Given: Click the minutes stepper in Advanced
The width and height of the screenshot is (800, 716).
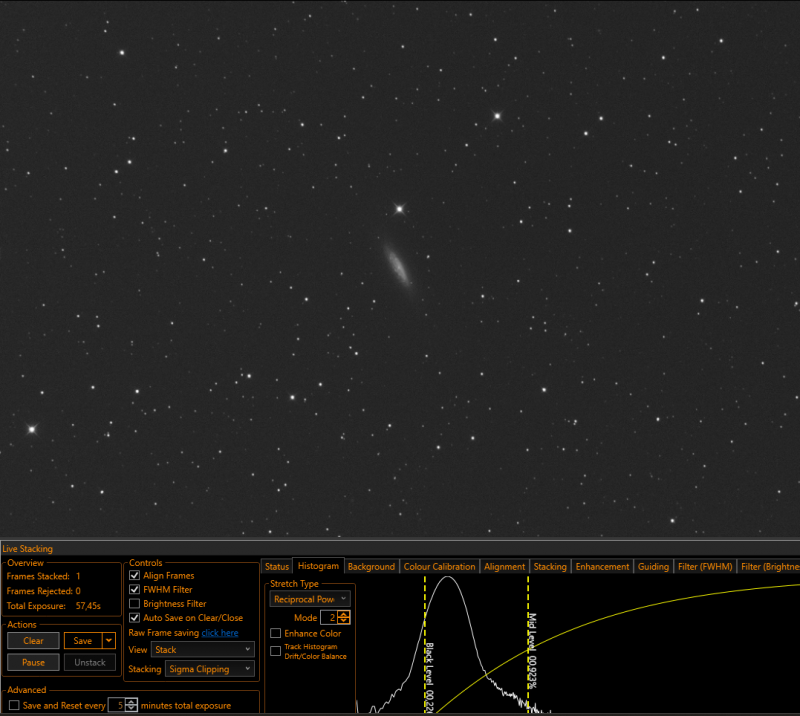Looking at the screenshot, I should pos(131,705).
